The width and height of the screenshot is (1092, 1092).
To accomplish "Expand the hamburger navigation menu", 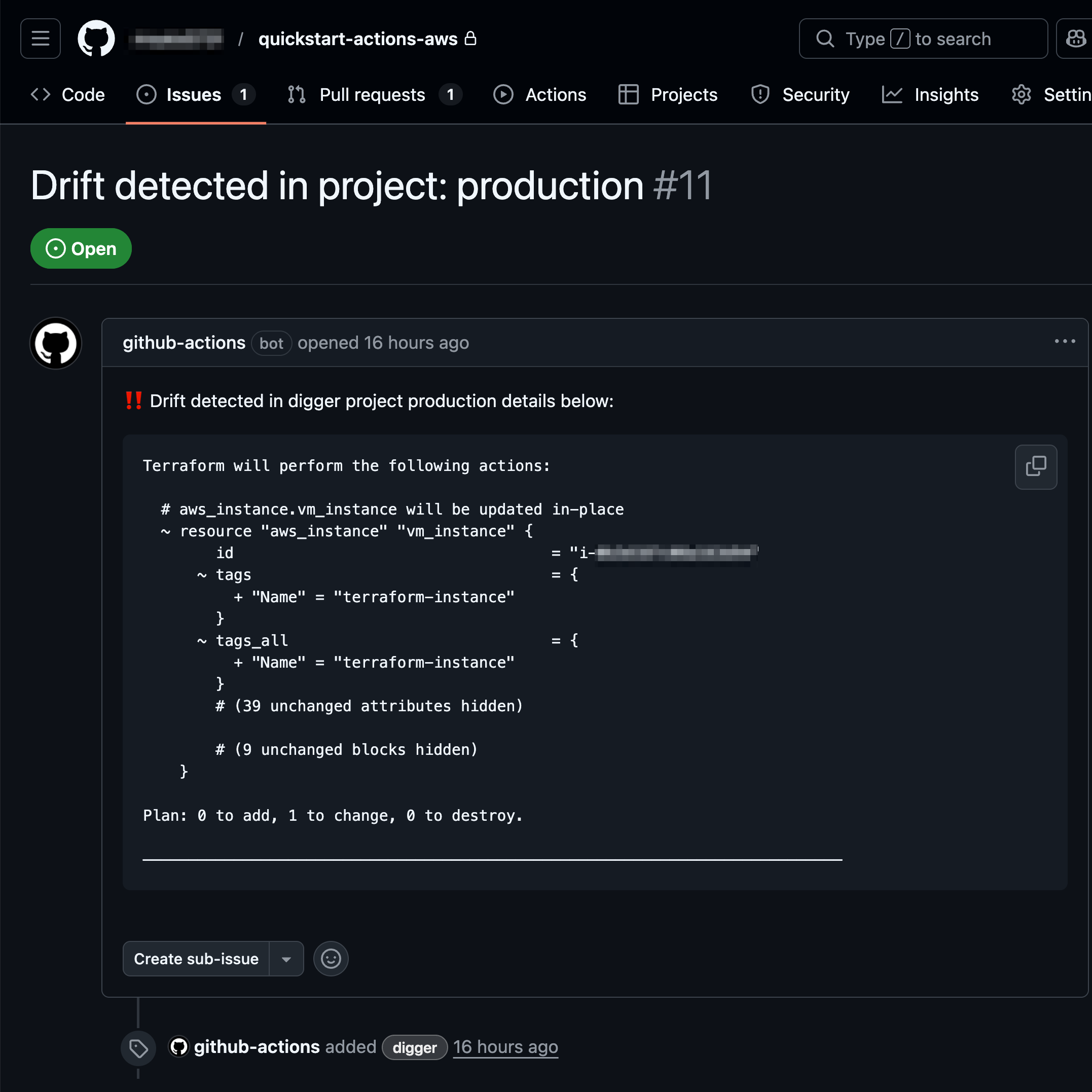I will tap(40, 38).
